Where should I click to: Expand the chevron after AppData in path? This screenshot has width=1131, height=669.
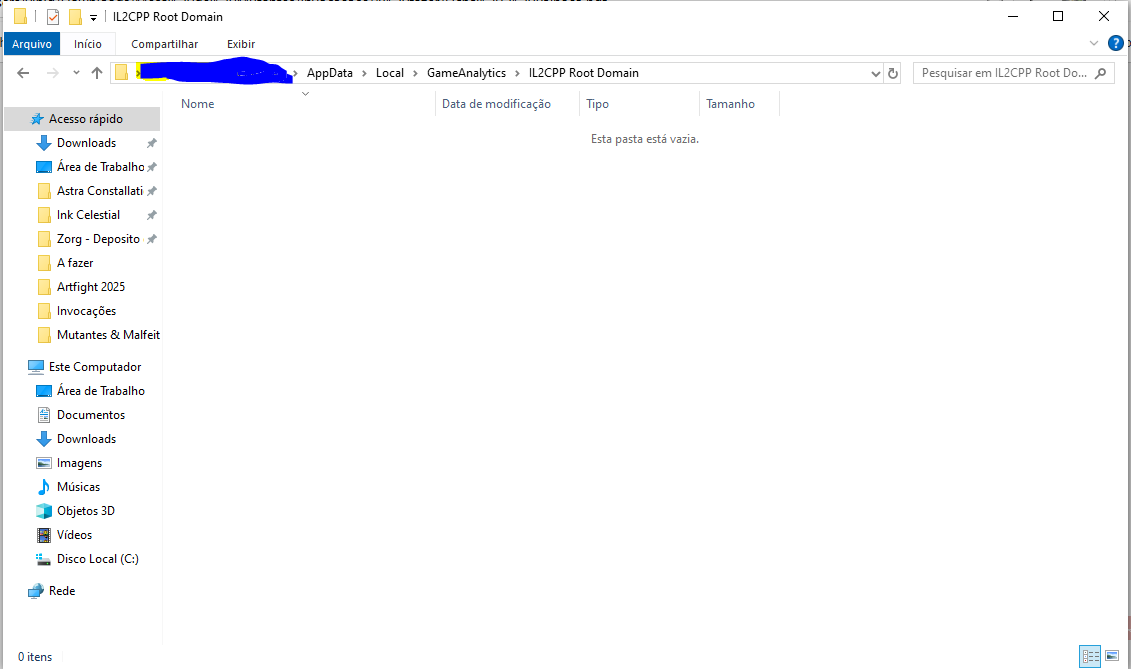point(364,73)
